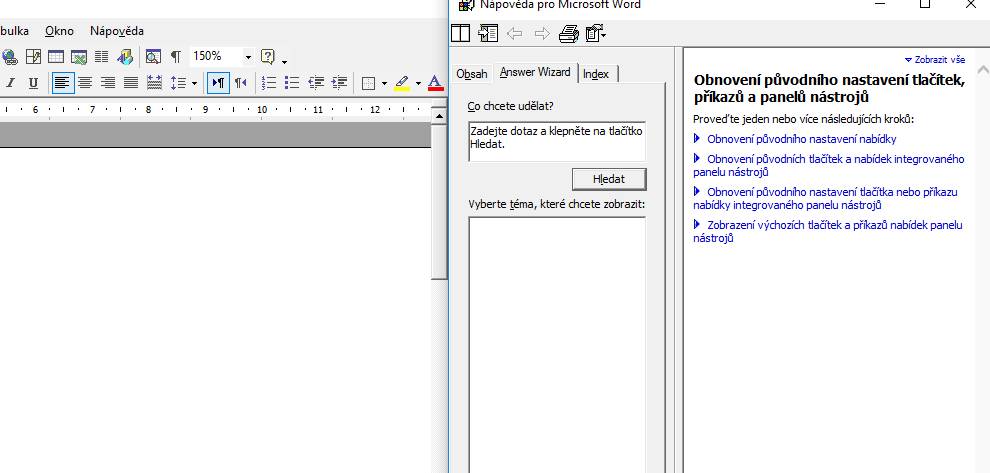
Task: Toggle the Document Map icon
Action: click(153, 57)
